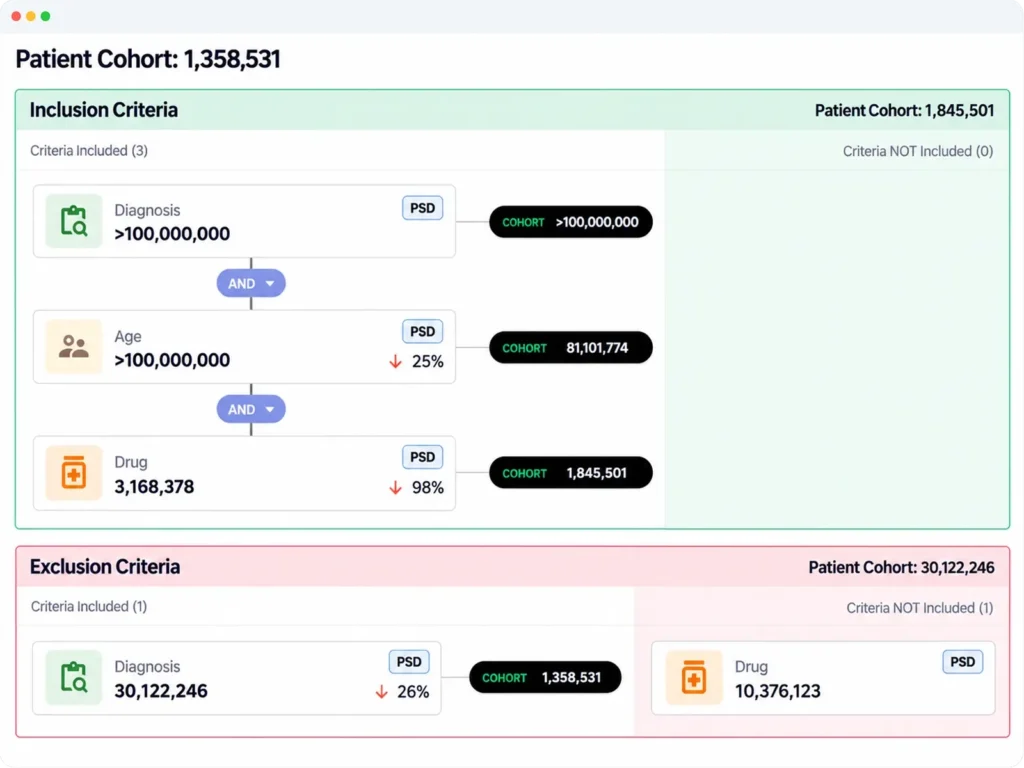This screenshot has width=1024, height=768.
Task: Click 'Criteria NOT Included (0)' label
Action: (918, 152)
